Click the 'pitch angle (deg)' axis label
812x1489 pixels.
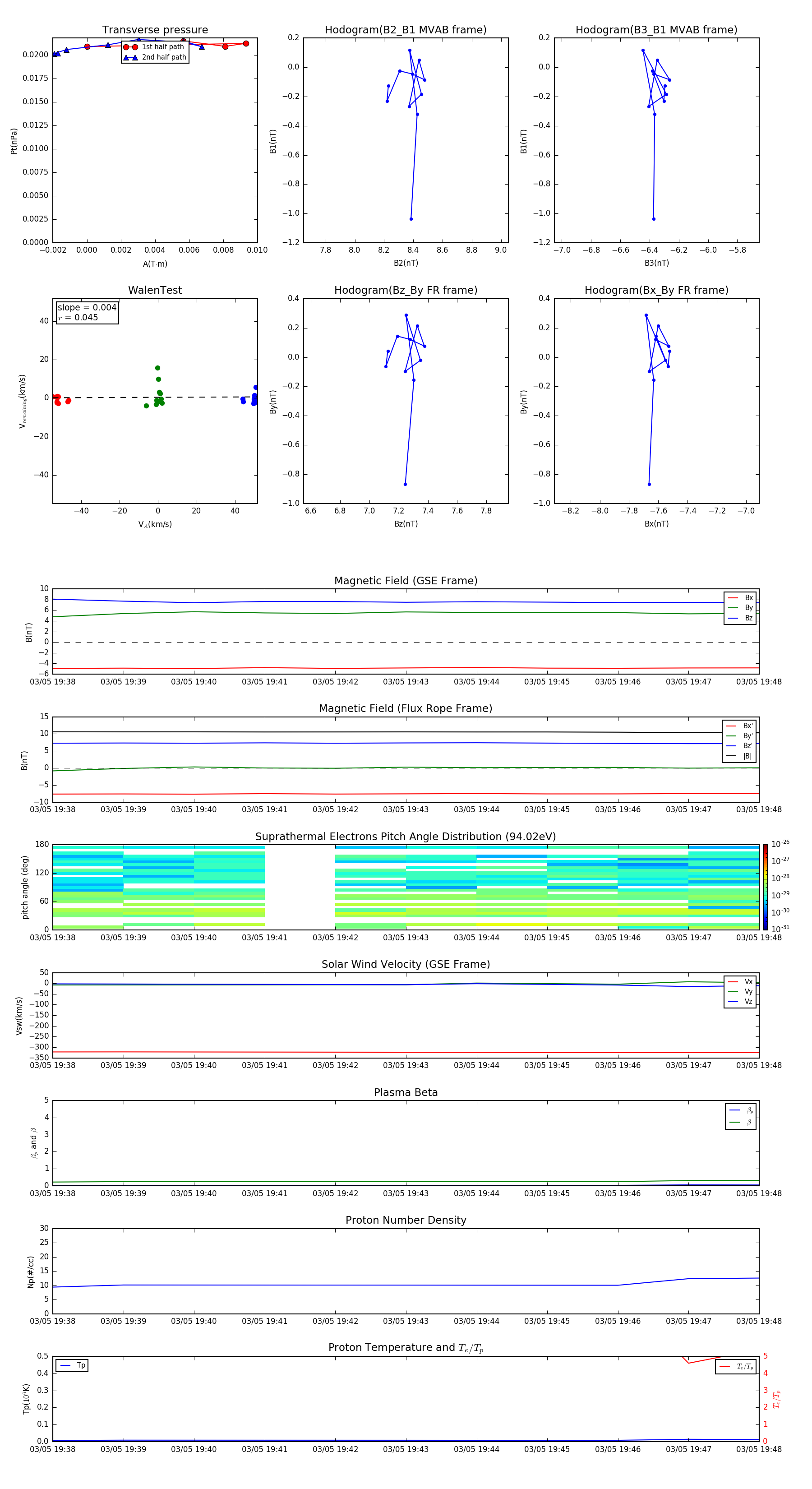(25, 887)
